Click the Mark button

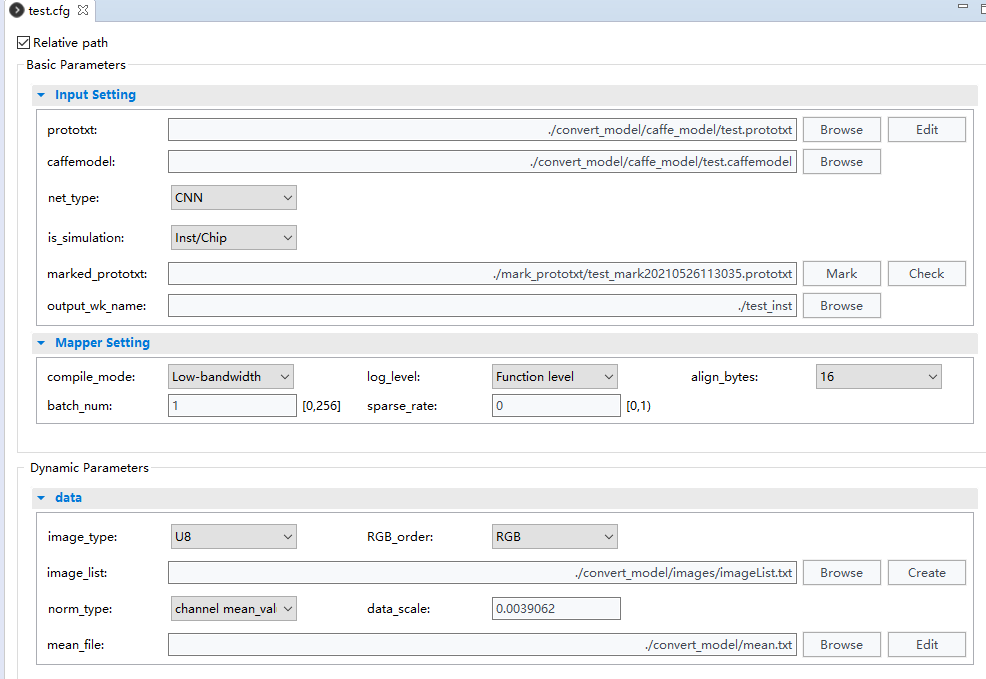click(841, 273)
